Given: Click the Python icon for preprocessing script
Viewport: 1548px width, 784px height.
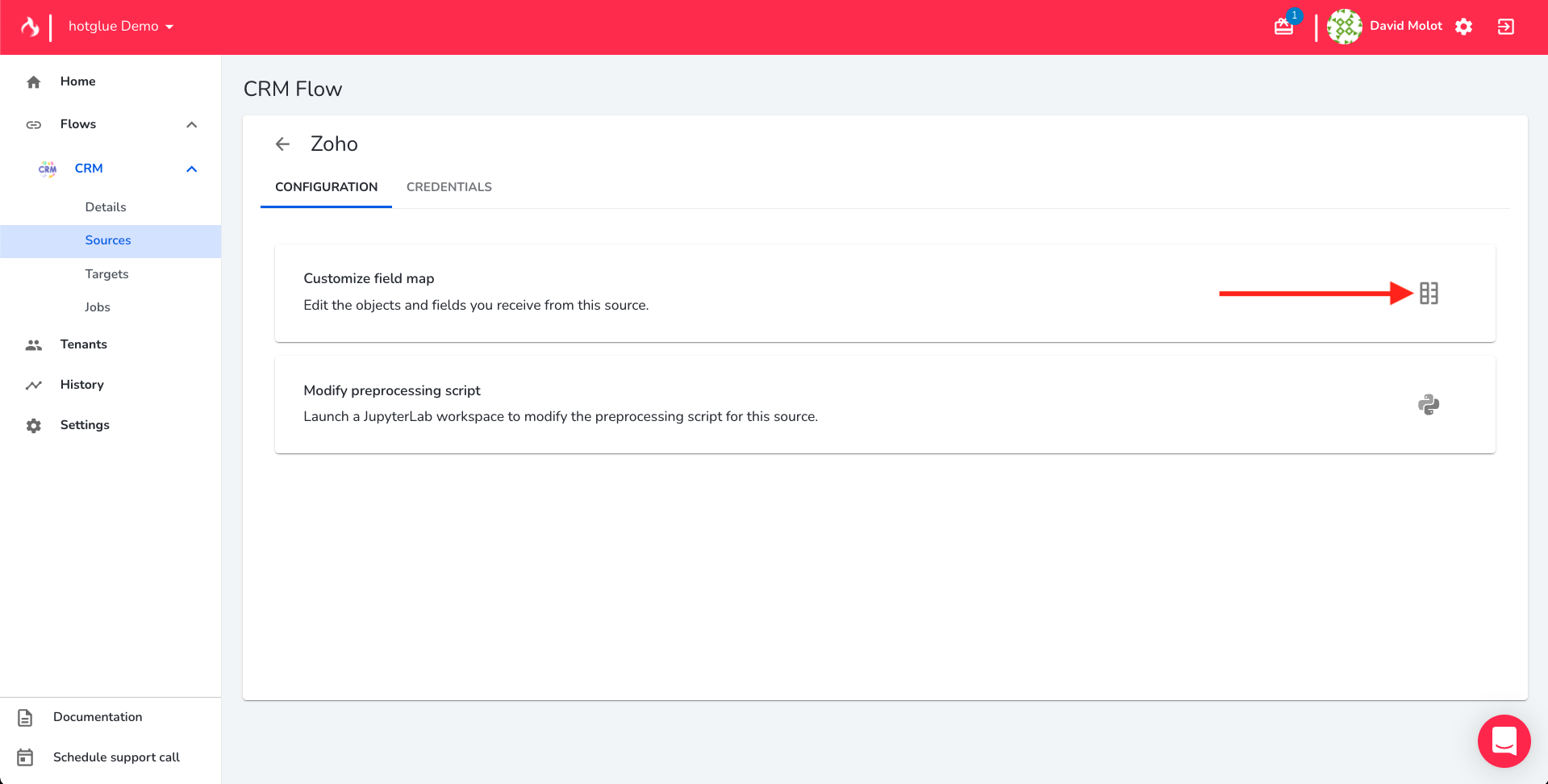Looking at the screenshot, I should pos(1429,404).
